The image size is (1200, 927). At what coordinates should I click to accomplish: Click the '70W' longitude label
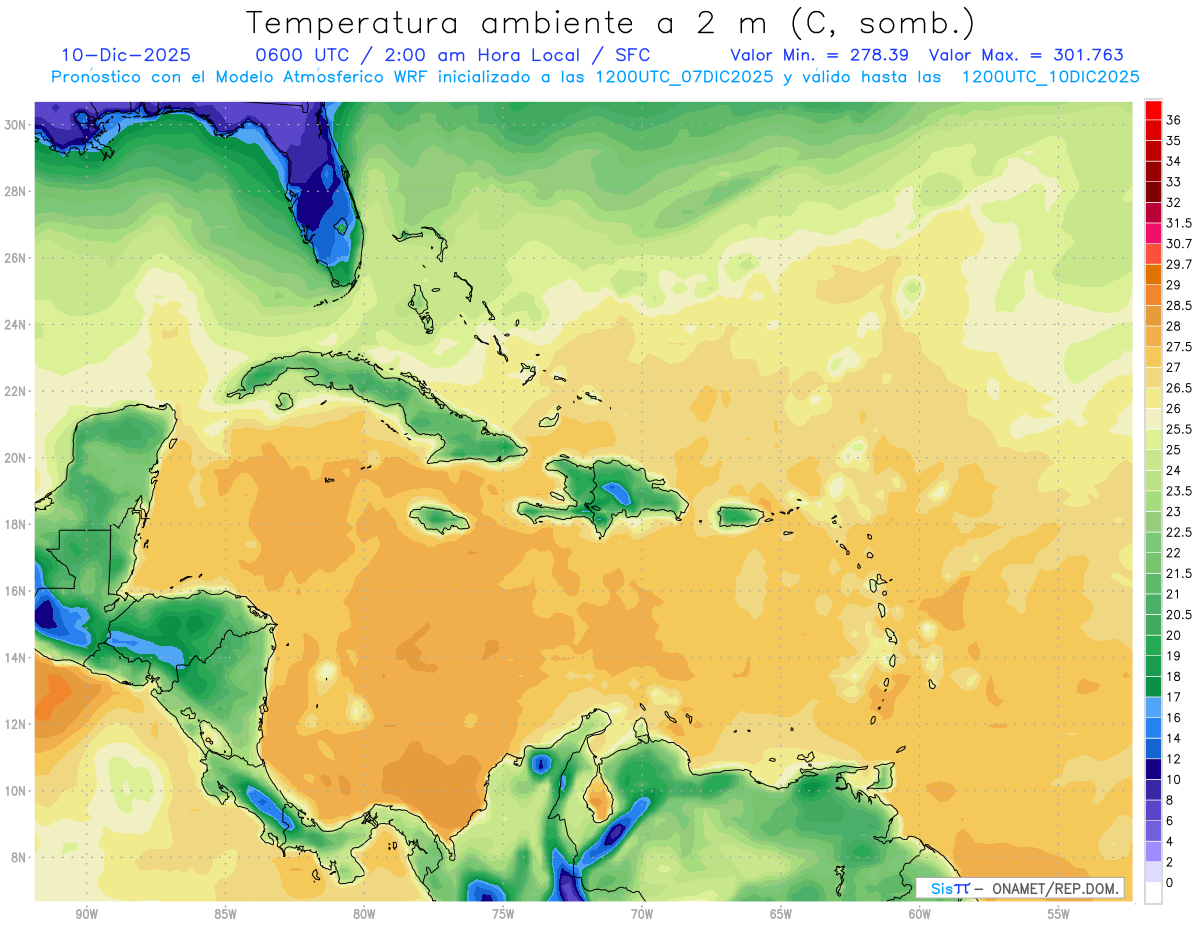tap(642, 914)
